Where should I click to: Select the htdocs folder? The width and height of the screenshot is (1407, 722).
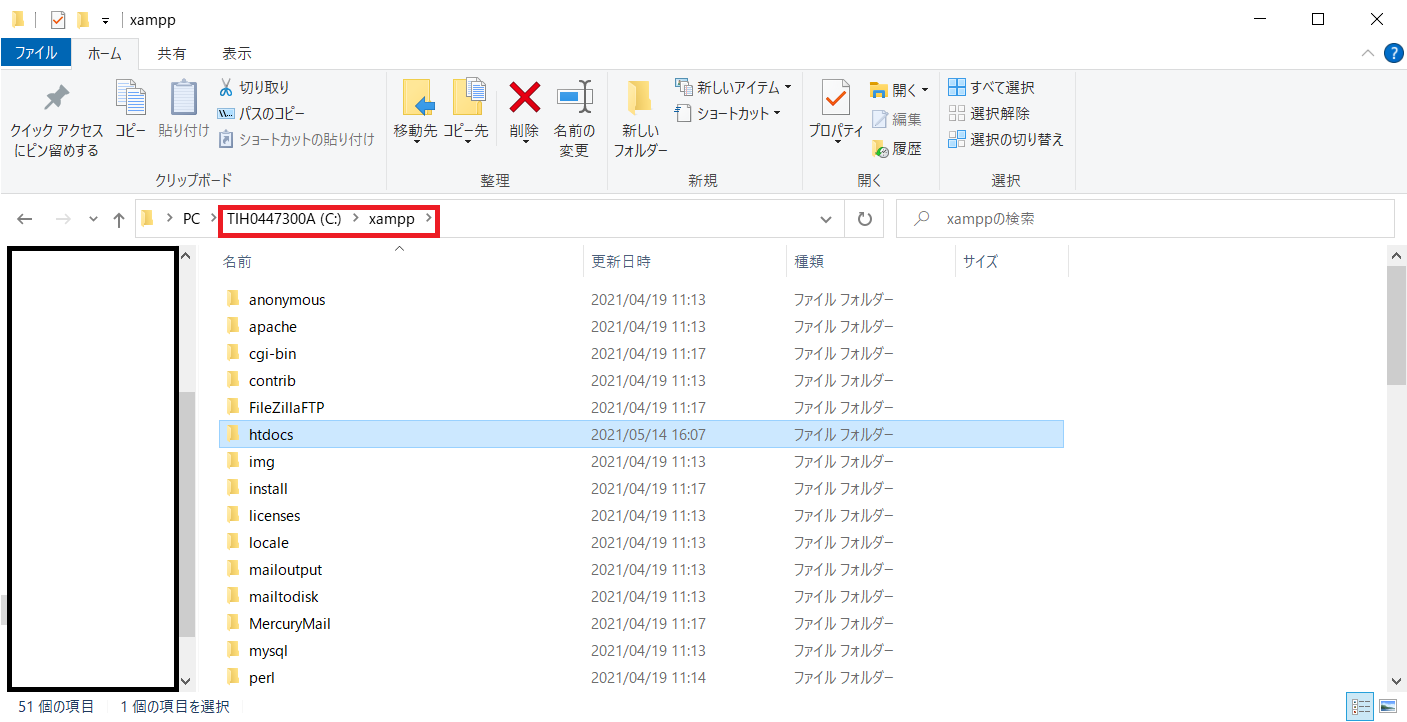coord(641,434)
